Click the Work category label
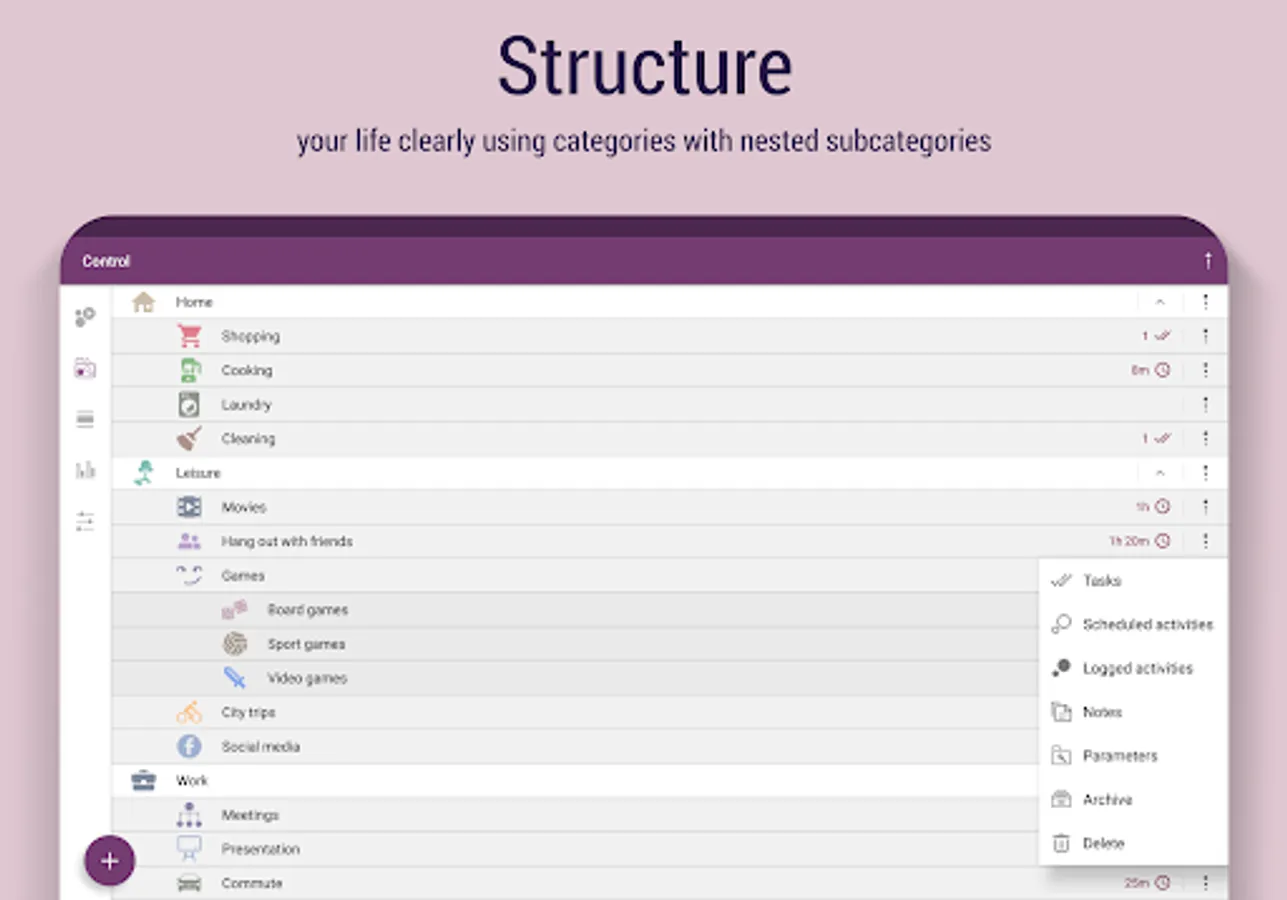 [192, 781]
